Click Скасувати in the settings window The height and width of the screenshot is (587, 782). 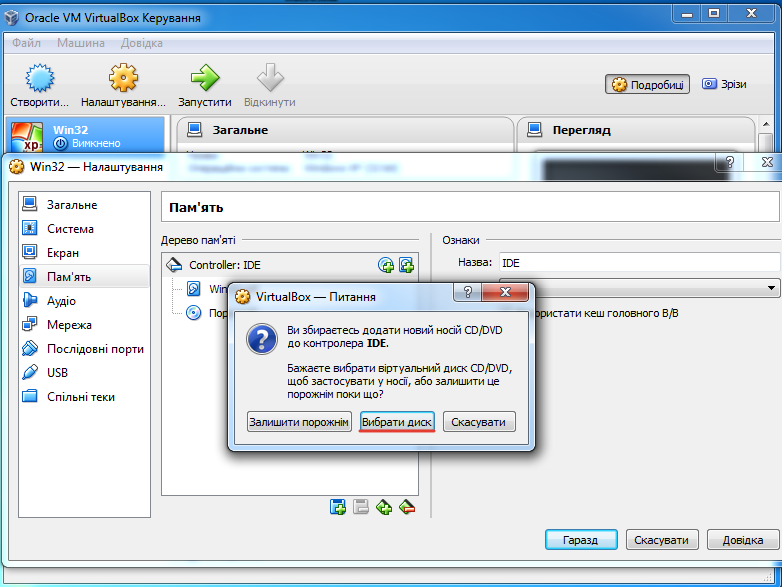pyautogui.click(x=662, y=540)
